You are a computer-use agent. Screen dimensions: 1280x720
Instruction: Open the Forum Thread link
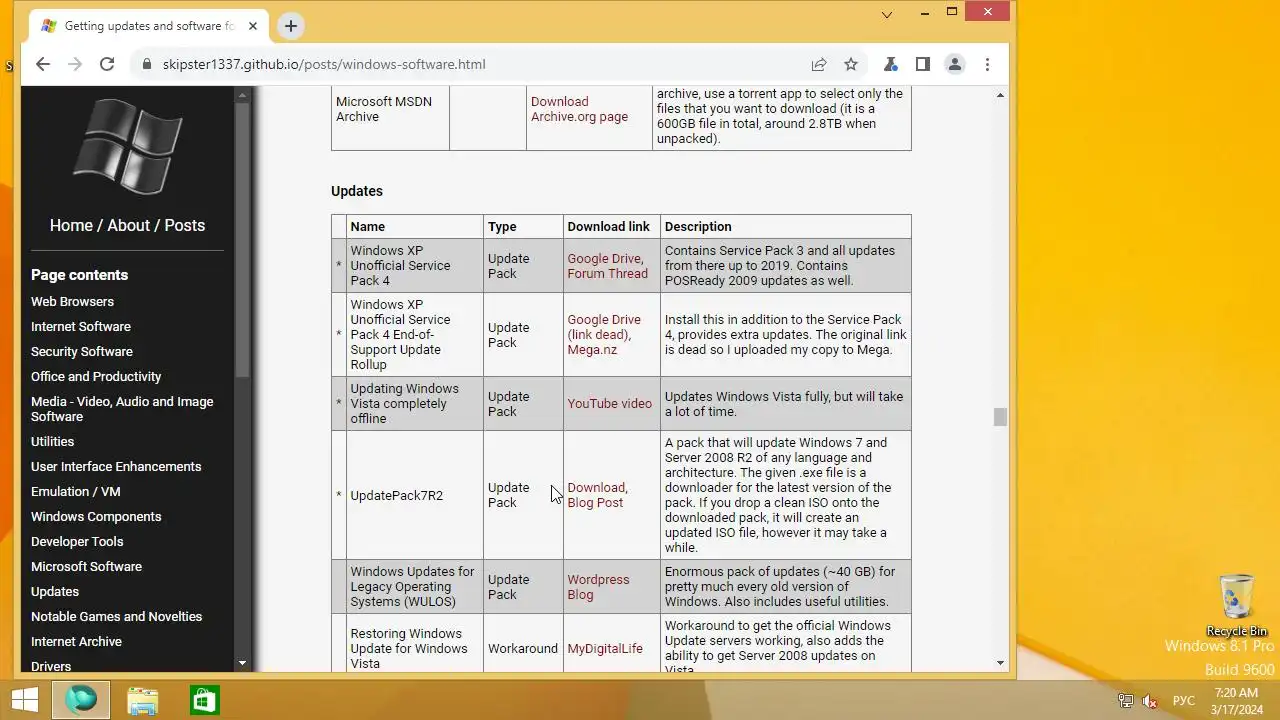(607, 273)
